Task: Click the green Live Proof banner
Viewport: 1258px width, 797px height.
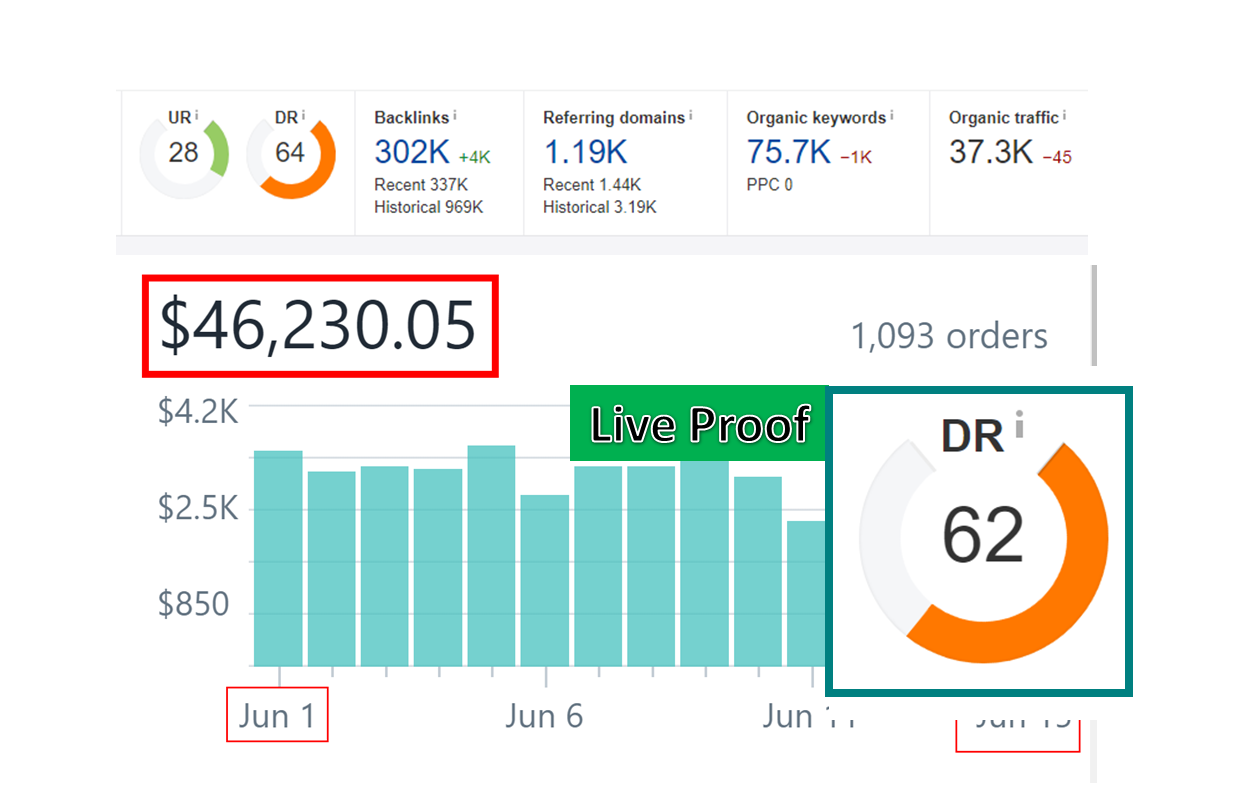Action: click(699, 424)
